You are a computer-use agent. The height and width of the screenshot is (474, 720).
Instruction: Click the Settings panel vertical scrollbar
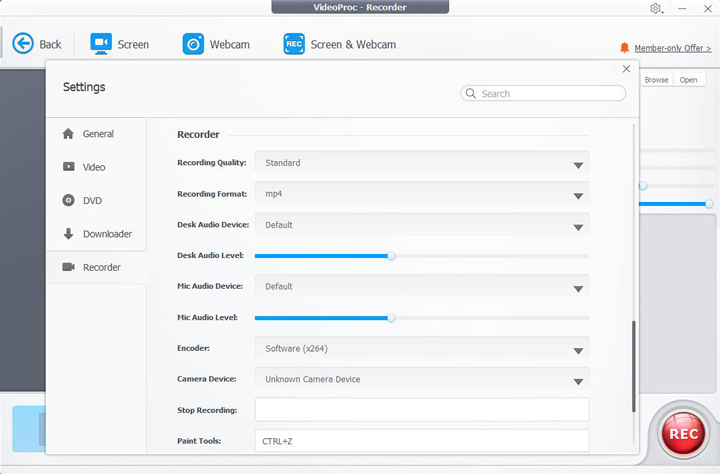pos(634,366)
